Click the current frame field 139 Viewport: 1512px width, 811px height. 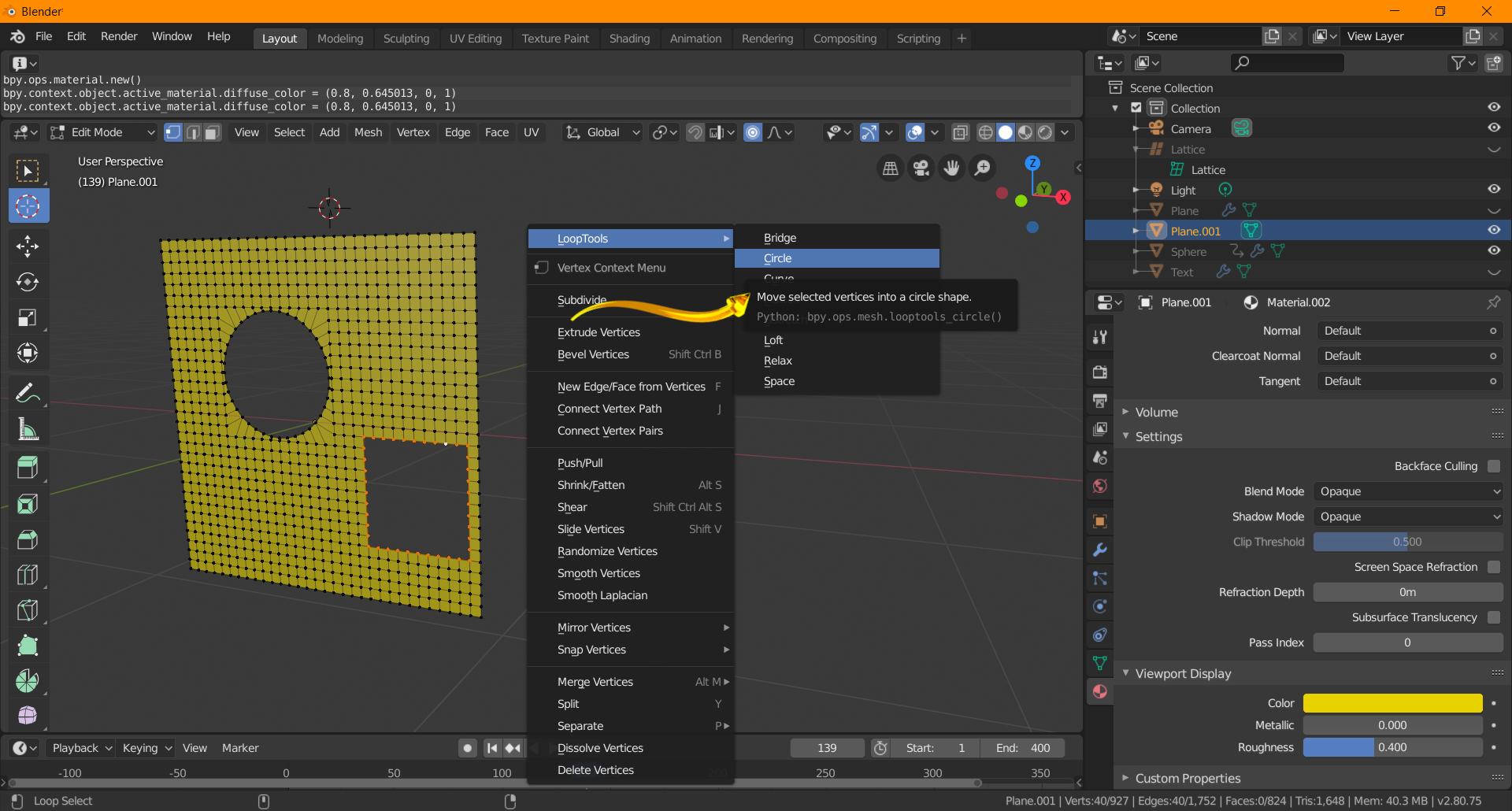(827, 748)
